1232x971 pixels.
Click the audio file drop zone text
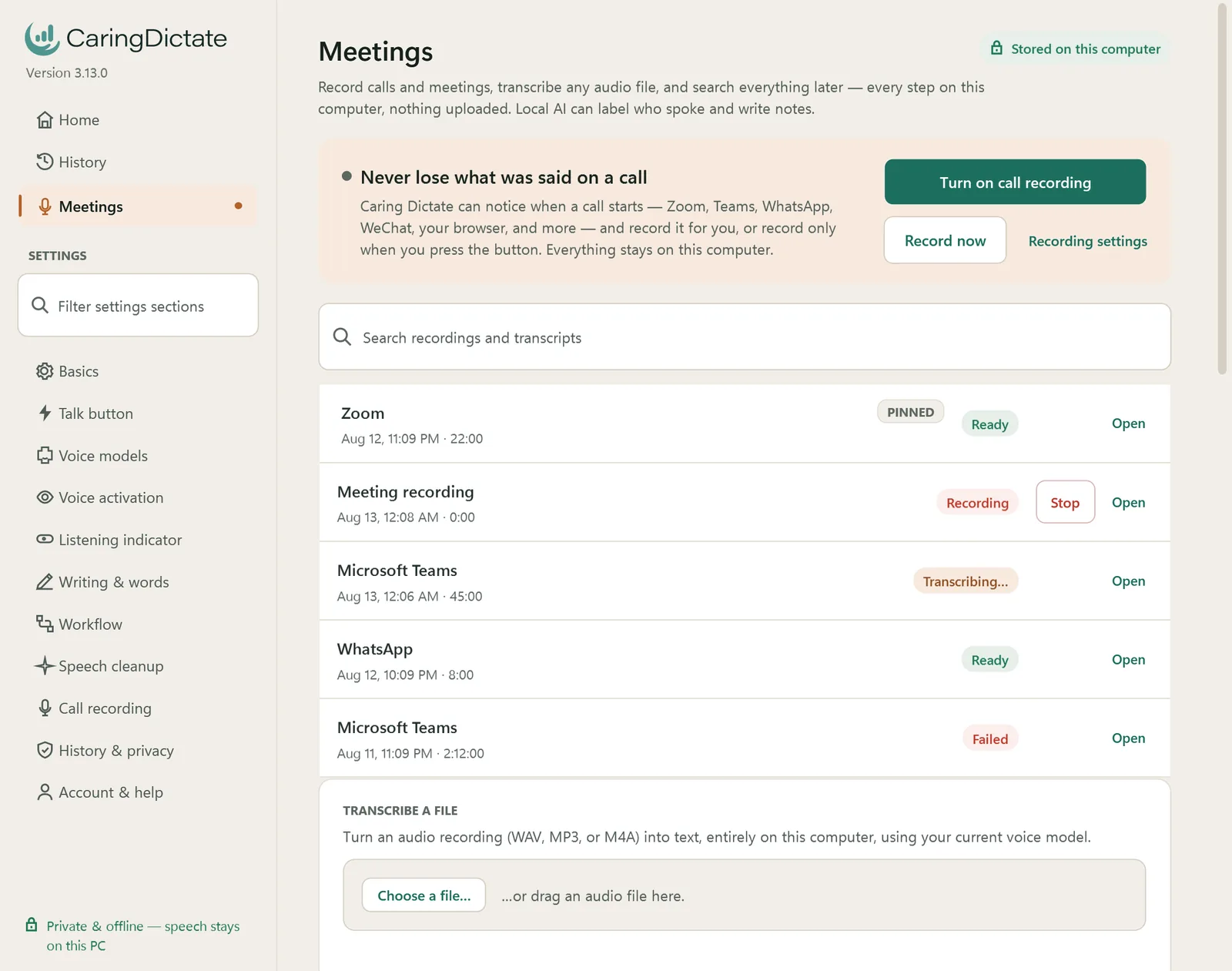tap(593, 896)
